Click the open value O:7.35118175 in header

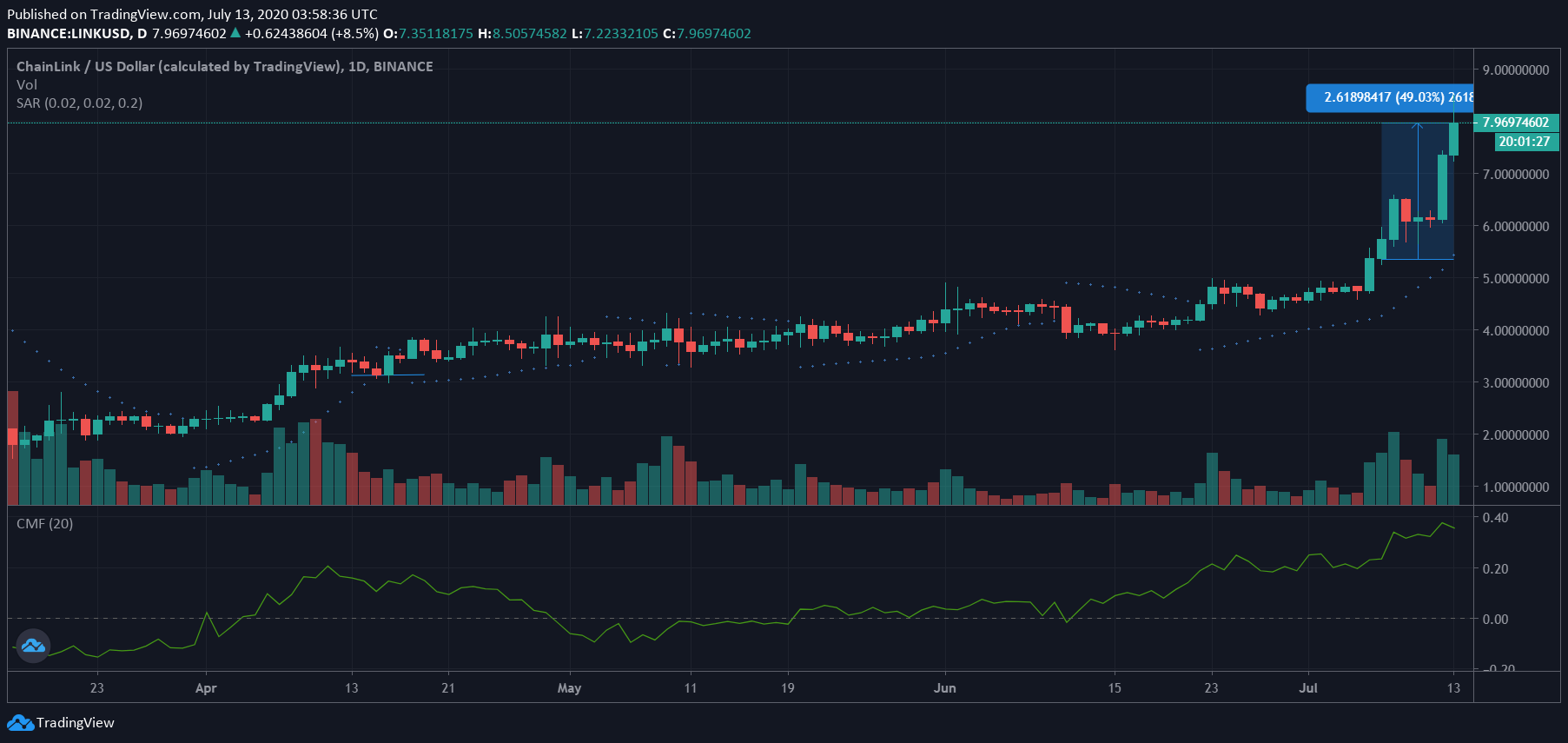[x=428, y=34]
